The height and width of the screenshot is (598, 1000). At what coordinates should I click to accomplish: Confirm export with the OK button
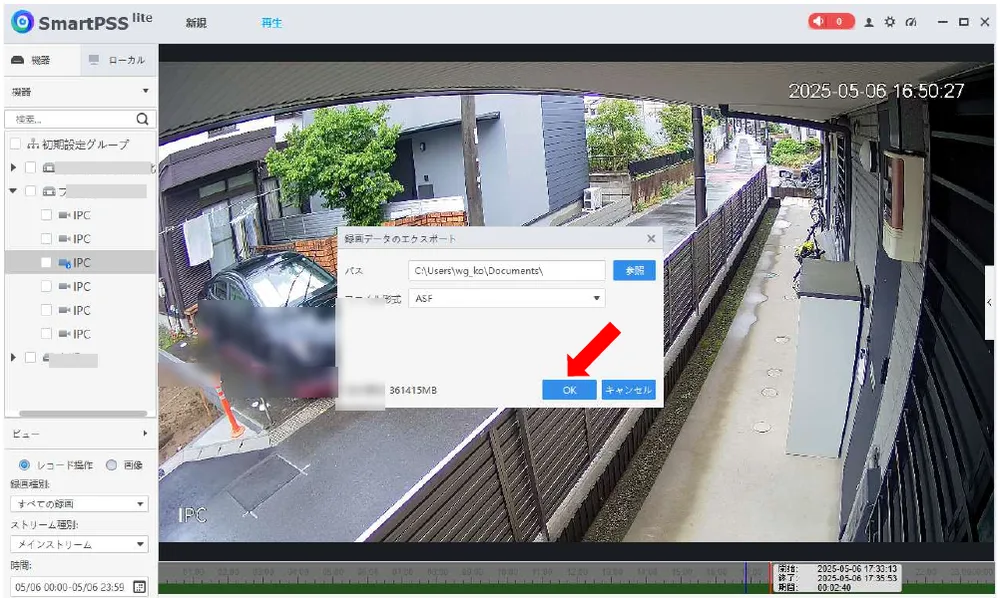(569, 390)
